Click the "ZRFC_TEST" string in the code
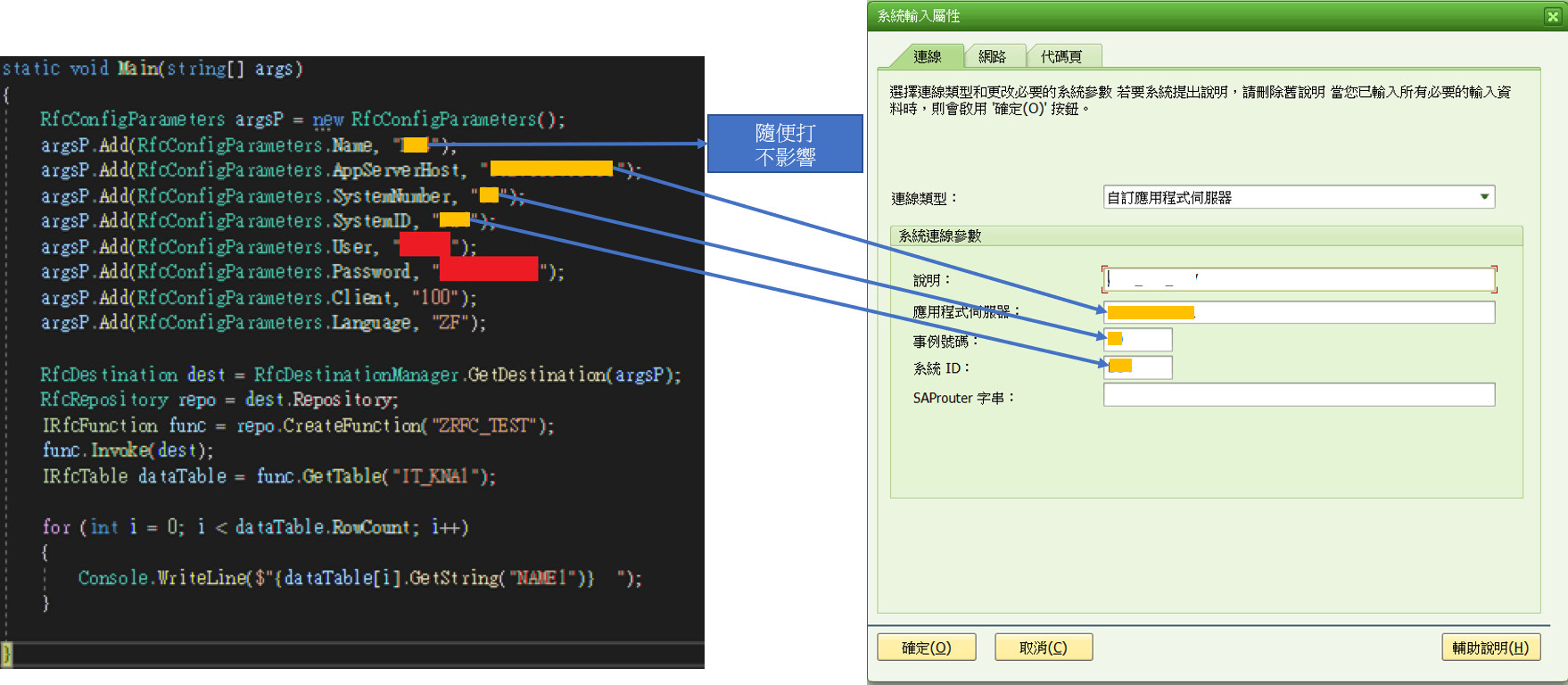 click(x=483, y=425)
